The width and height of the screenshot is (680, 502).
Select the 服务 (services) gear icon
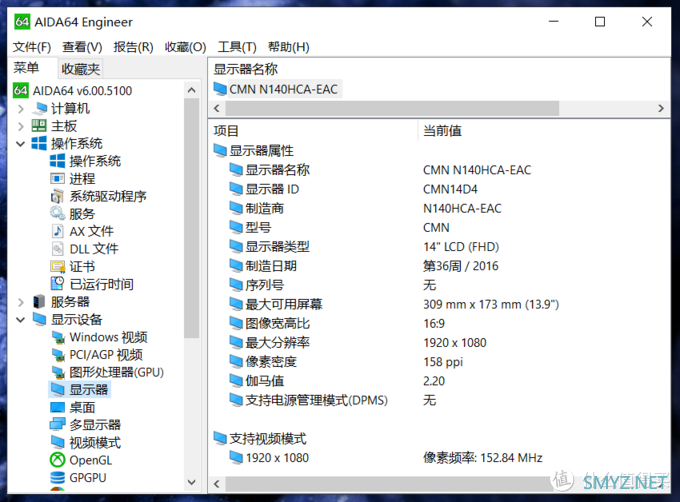pos(58,214)
